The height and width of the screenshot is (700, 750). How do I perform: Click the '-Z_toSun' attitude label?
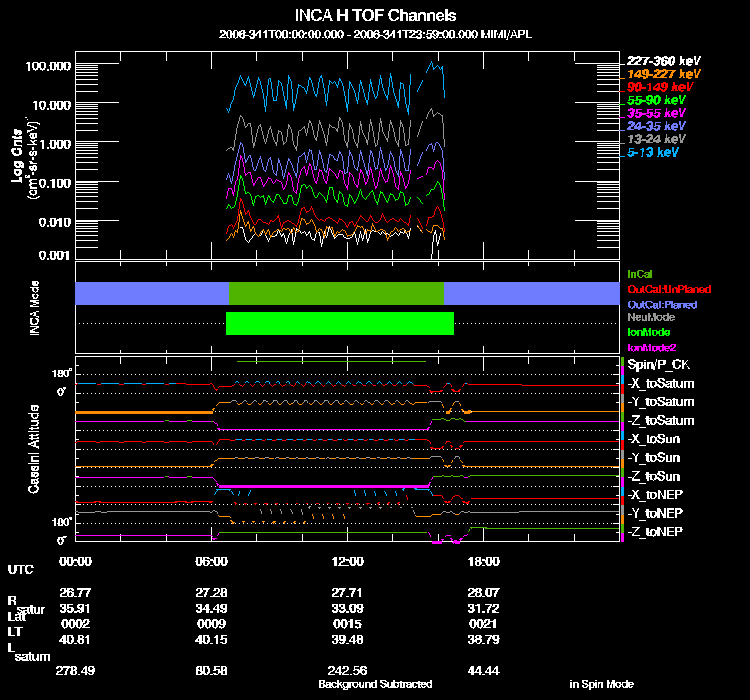pos(653,476)
